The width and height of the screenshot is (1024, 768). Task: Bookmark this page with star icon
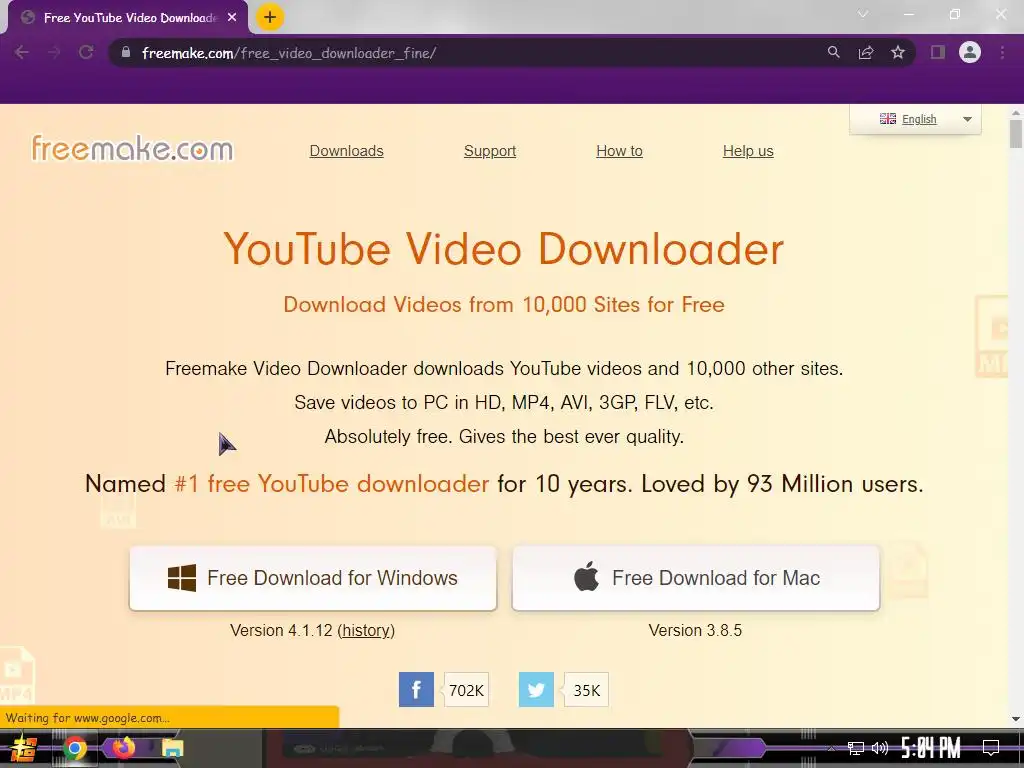[x=898, y=52]
